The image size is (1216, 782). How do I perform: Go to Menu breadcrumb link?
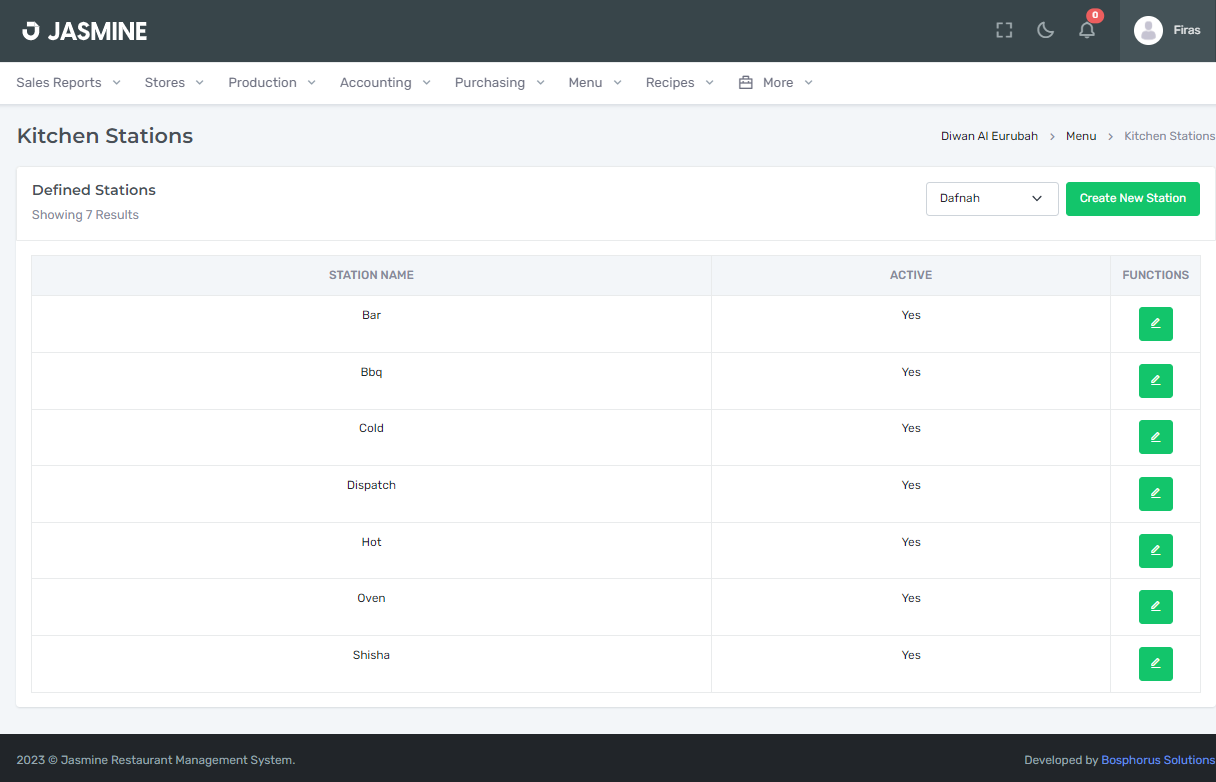pyautogui.click(x=1081, y=136)
